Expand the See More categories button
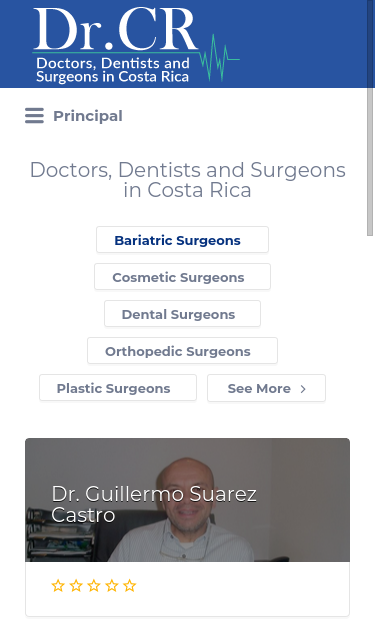Image resolution: width=375 pixels, height=627 pixels. click(x=266, y=388)
